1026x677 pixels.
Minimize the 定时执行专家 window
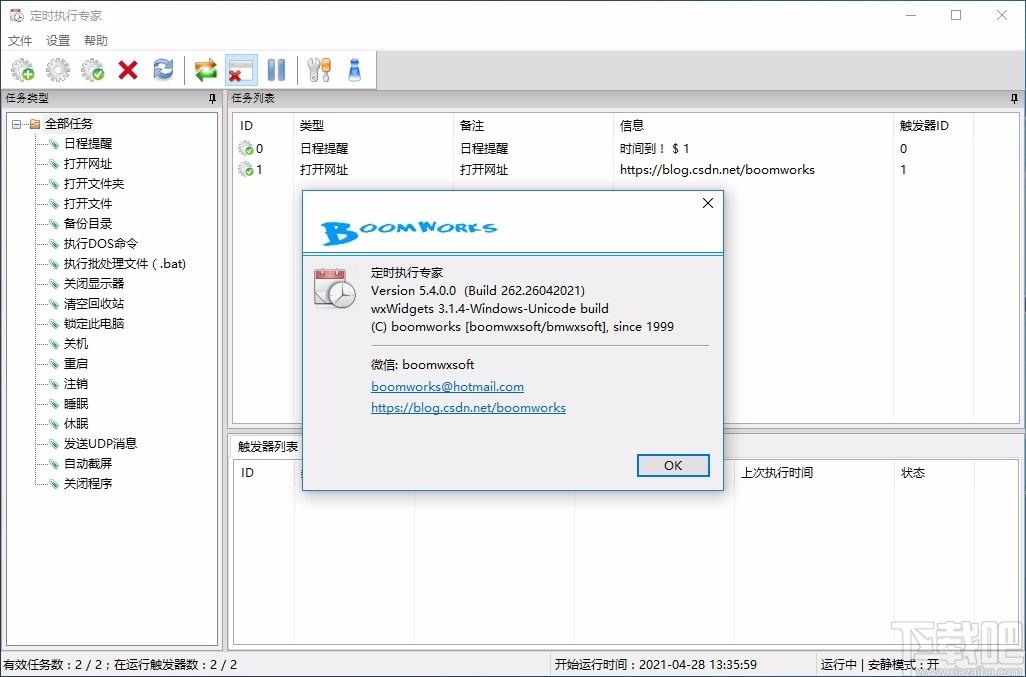point(911,15)
